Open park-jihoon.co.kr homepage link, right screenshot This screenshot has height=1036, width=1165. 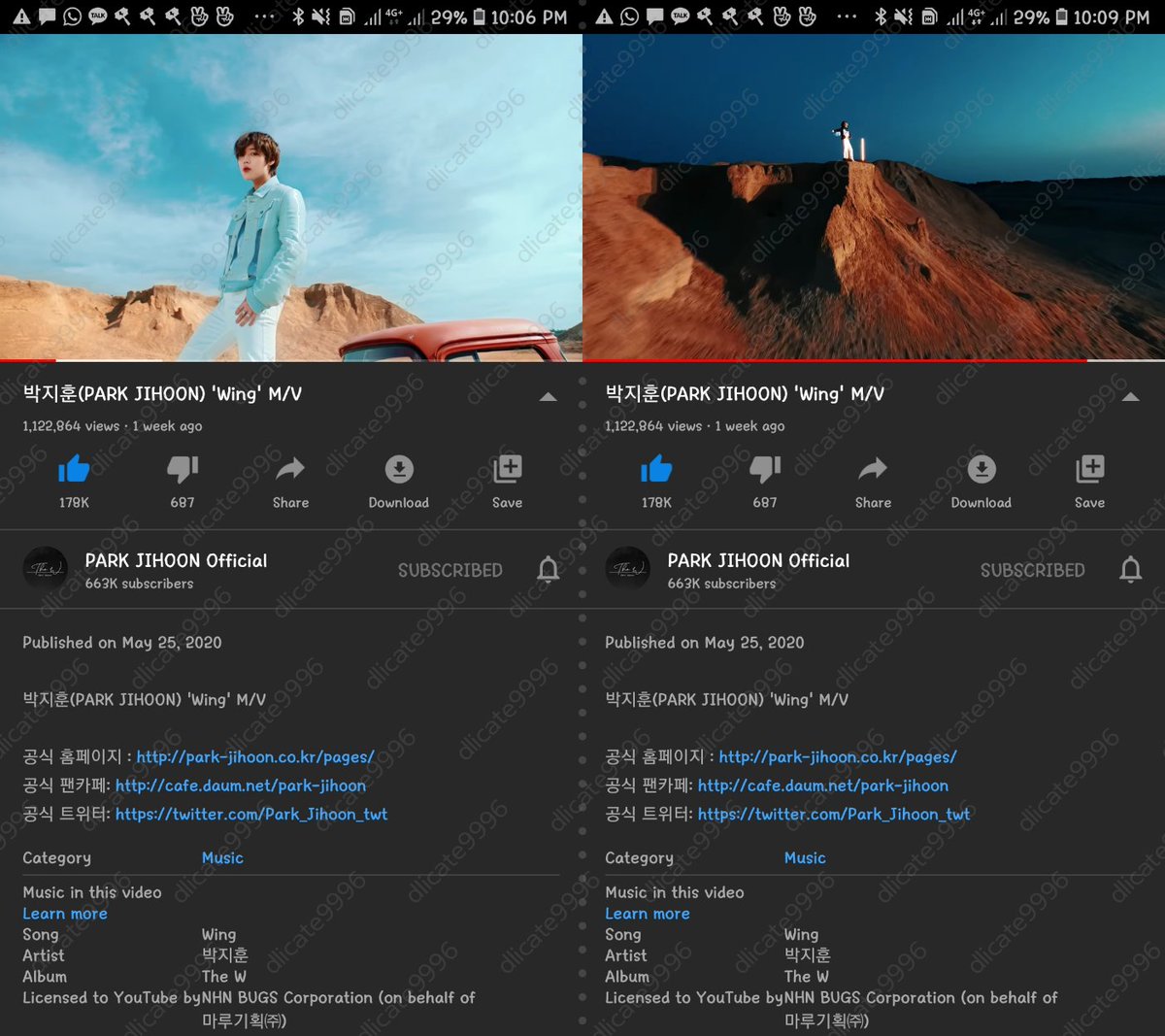coord(838,757)
